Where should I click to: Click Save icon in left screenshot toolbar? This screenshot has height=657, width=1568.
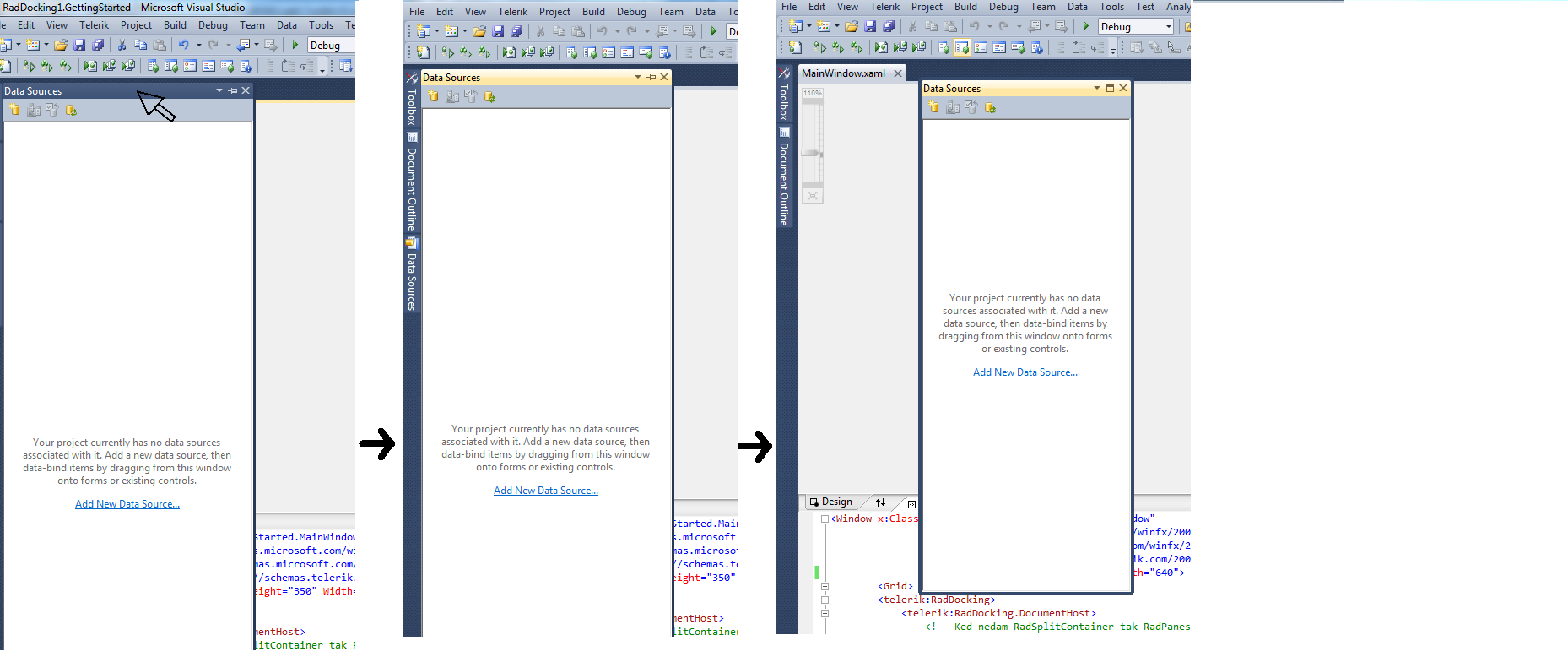[x=79, y=45]
